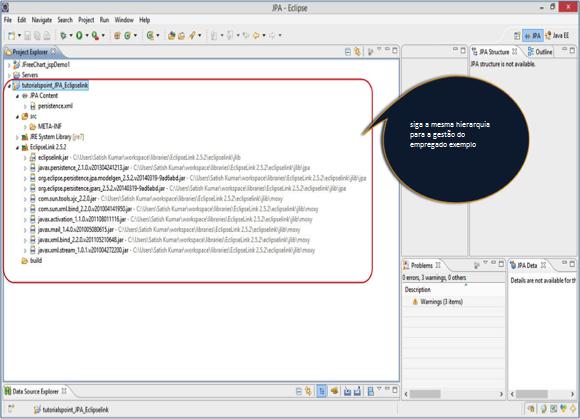
Task: Expand the JRE System Library node
Action: point(17,137)
